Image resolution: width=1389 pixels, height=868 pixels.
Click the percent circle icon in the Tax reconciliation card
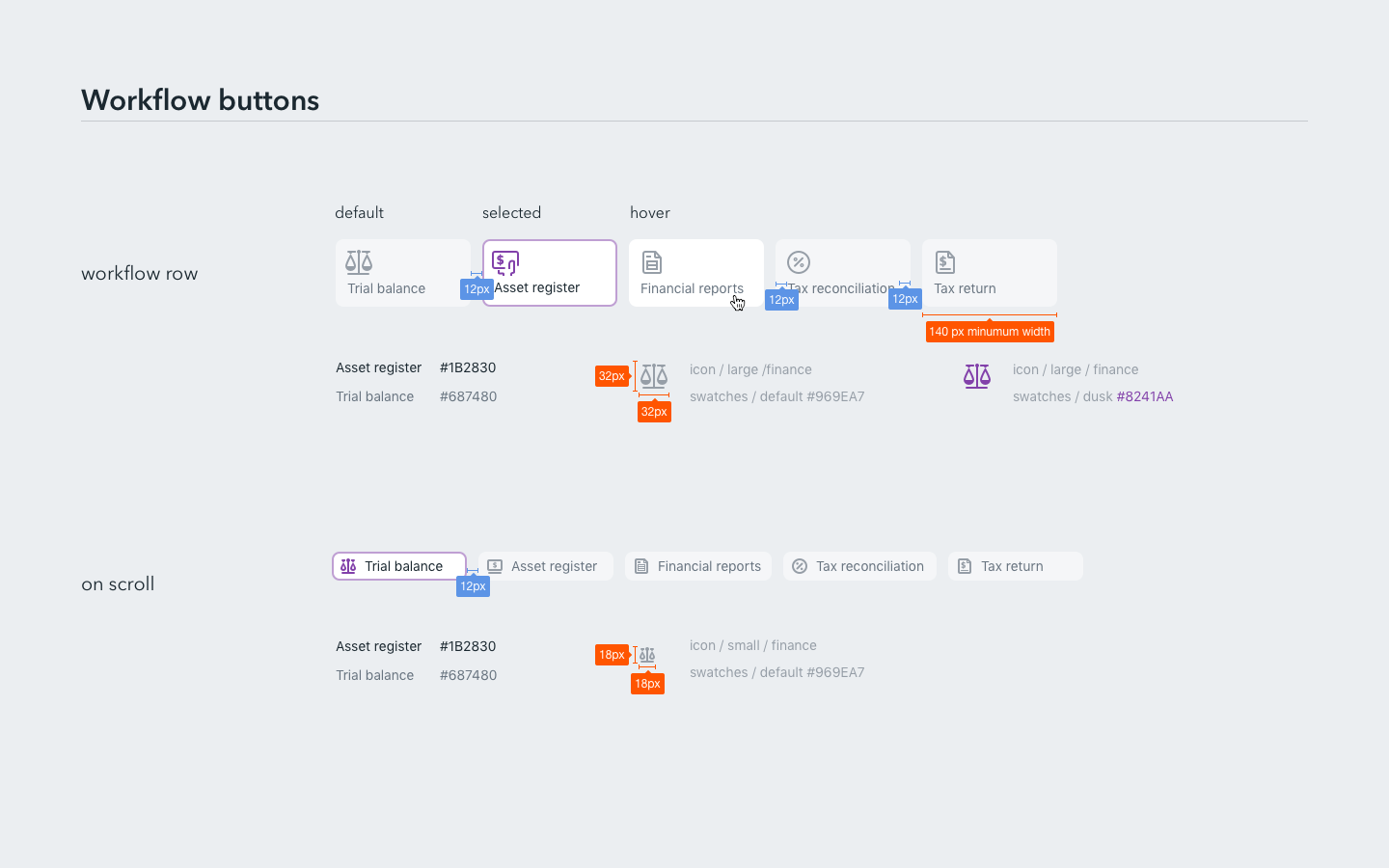click(799, 262)
